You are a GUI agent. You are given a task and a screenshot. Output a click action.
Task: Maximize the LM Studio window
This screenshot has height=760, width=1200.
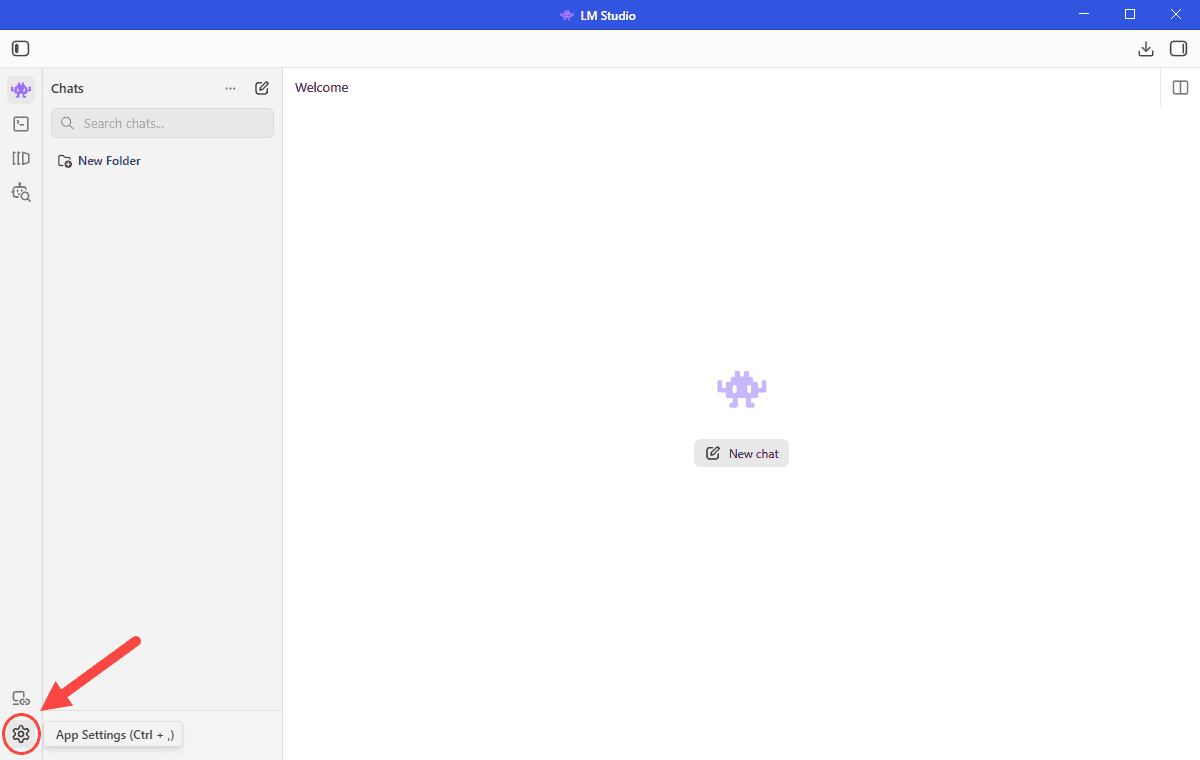(1130, 14)
